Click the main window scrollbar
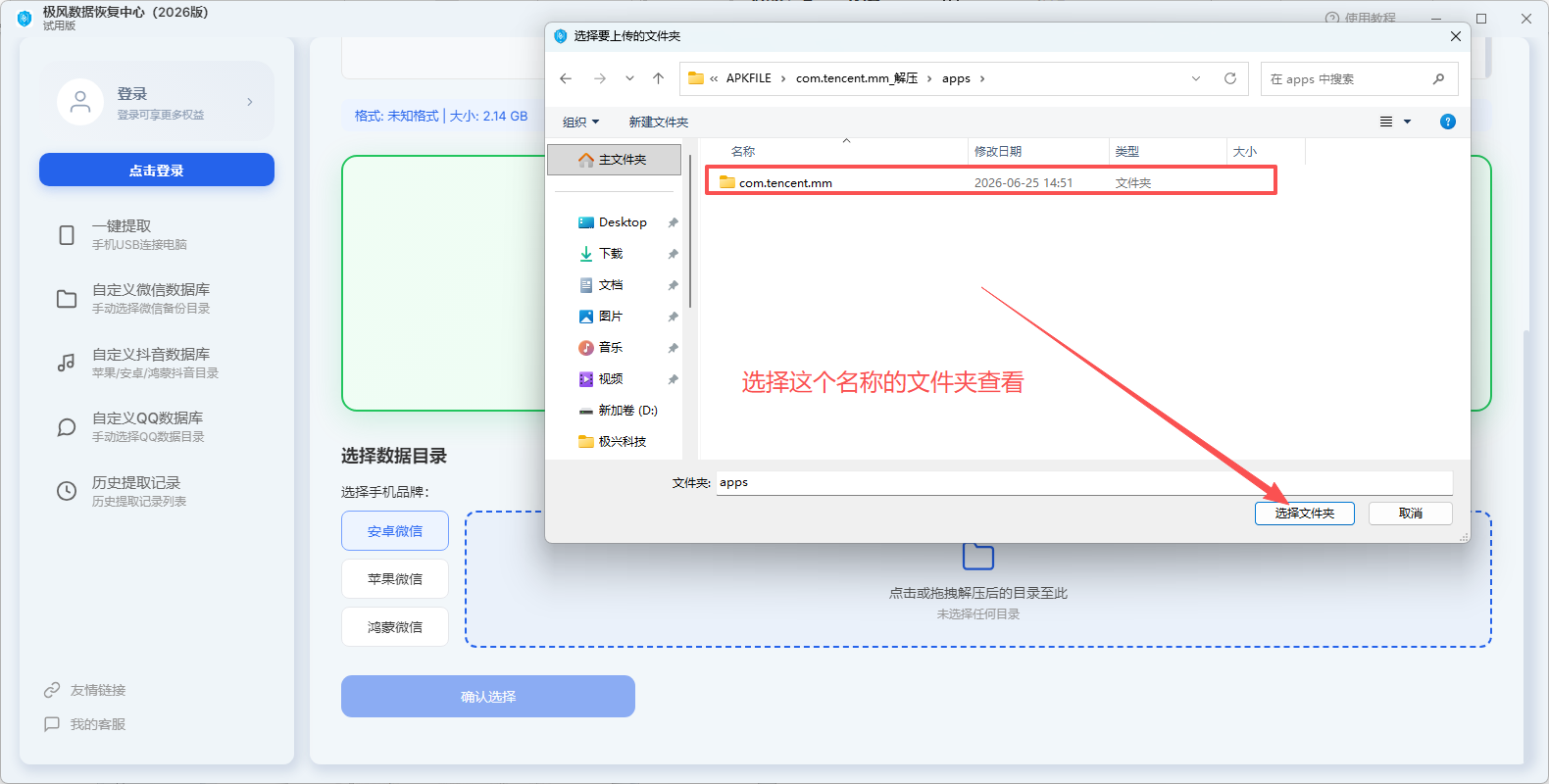1549x784 pixels. point(1526,549)
